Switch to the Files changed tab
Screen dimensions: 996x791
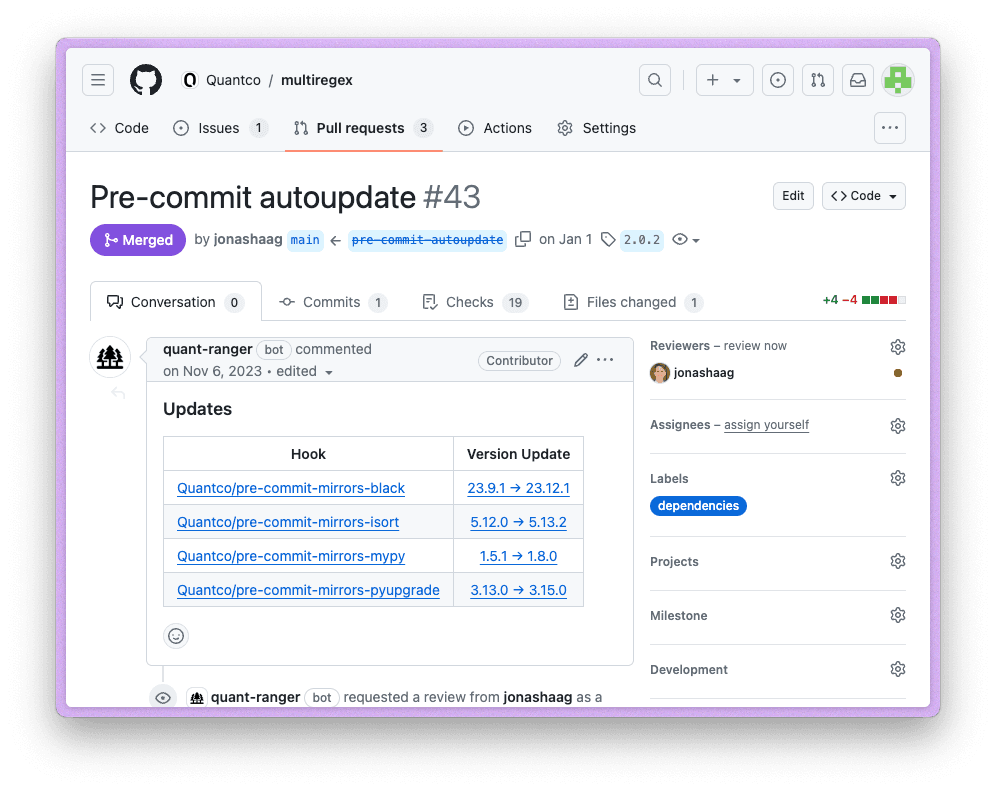point(632,302)
